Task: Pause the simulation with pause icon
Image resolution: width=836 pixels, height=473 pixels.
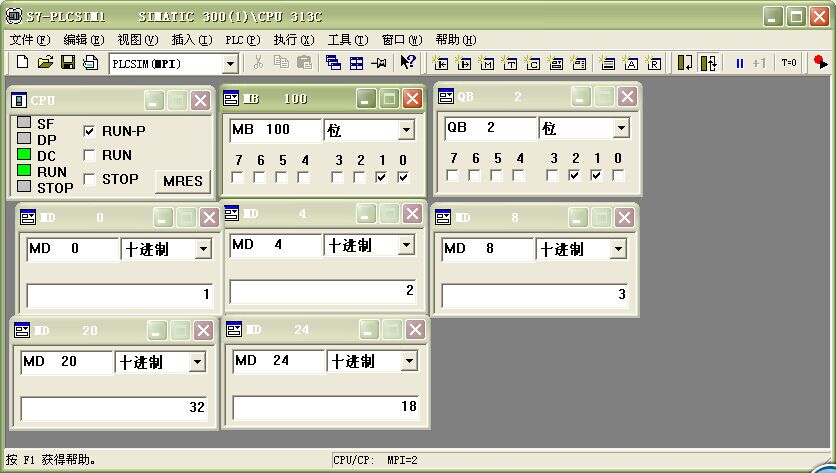Action: point(740,63)
